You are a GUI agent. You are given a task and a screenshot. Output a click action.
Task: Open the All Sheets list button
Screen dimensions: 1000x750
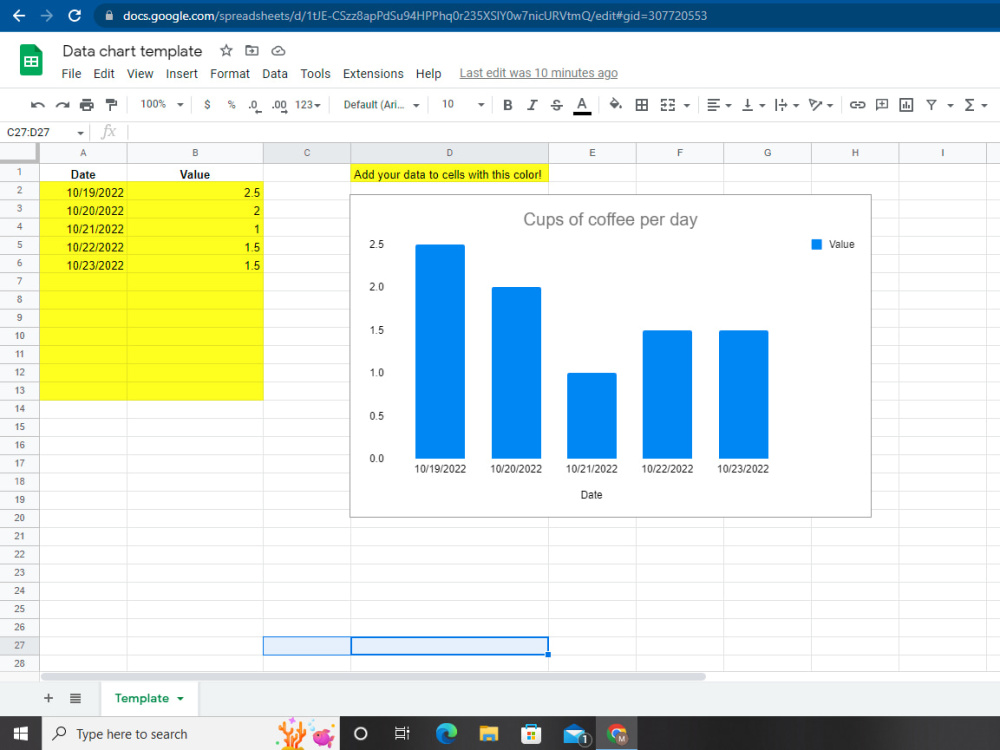pos(75,698)
